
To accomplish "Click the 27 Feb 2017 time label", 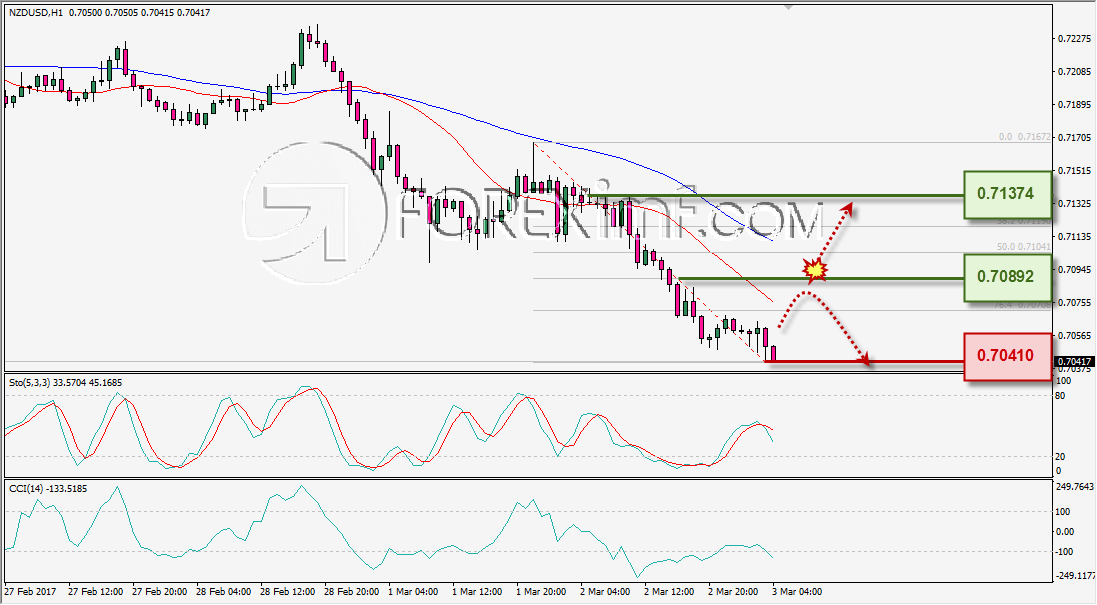I will tap(32, 592).
